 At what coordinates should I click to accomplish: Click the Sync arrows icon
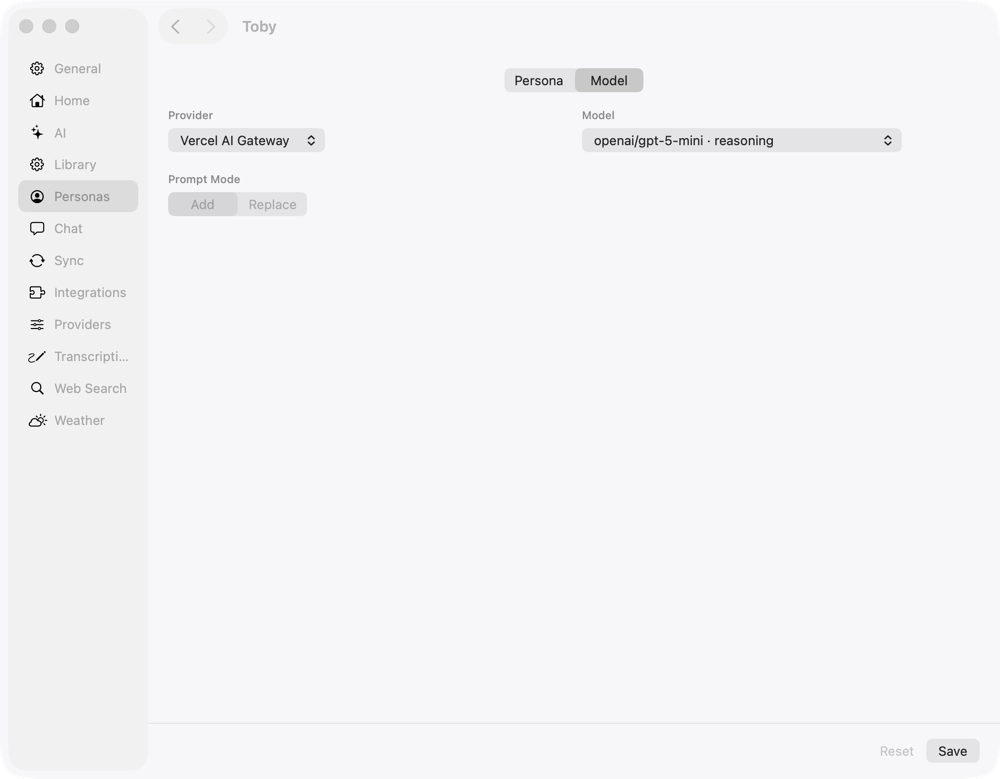[x=37, y=260]
